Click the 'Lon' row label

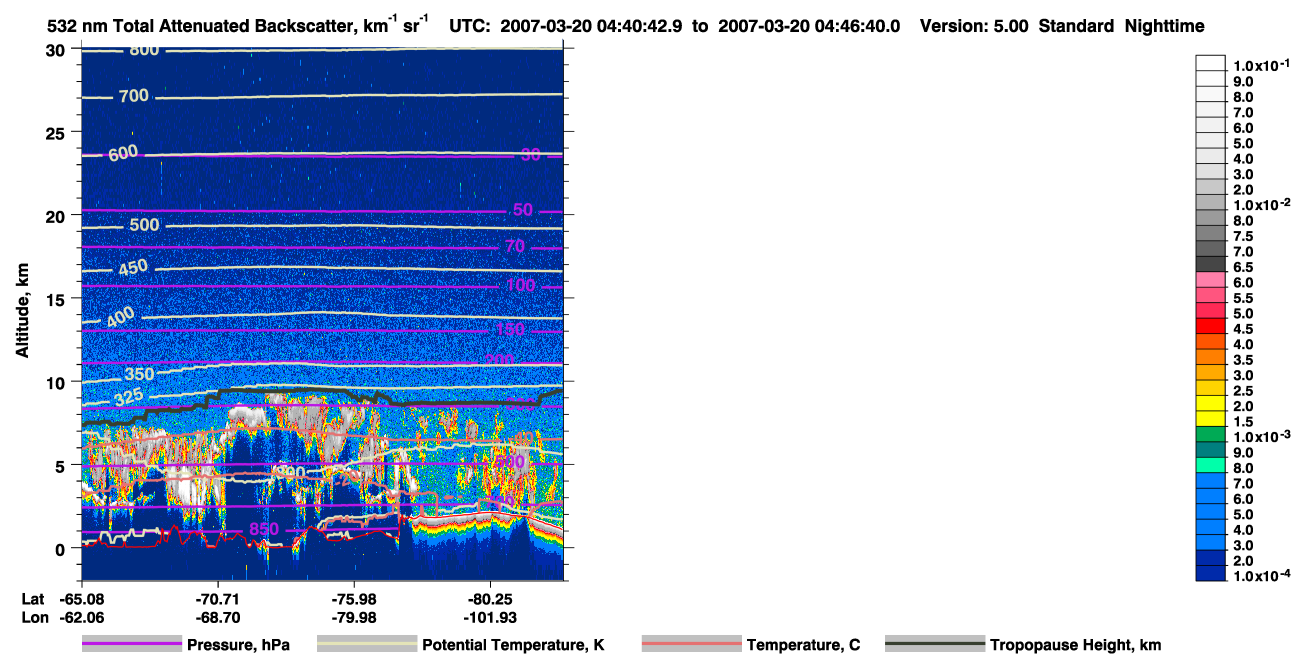(34, 618)
